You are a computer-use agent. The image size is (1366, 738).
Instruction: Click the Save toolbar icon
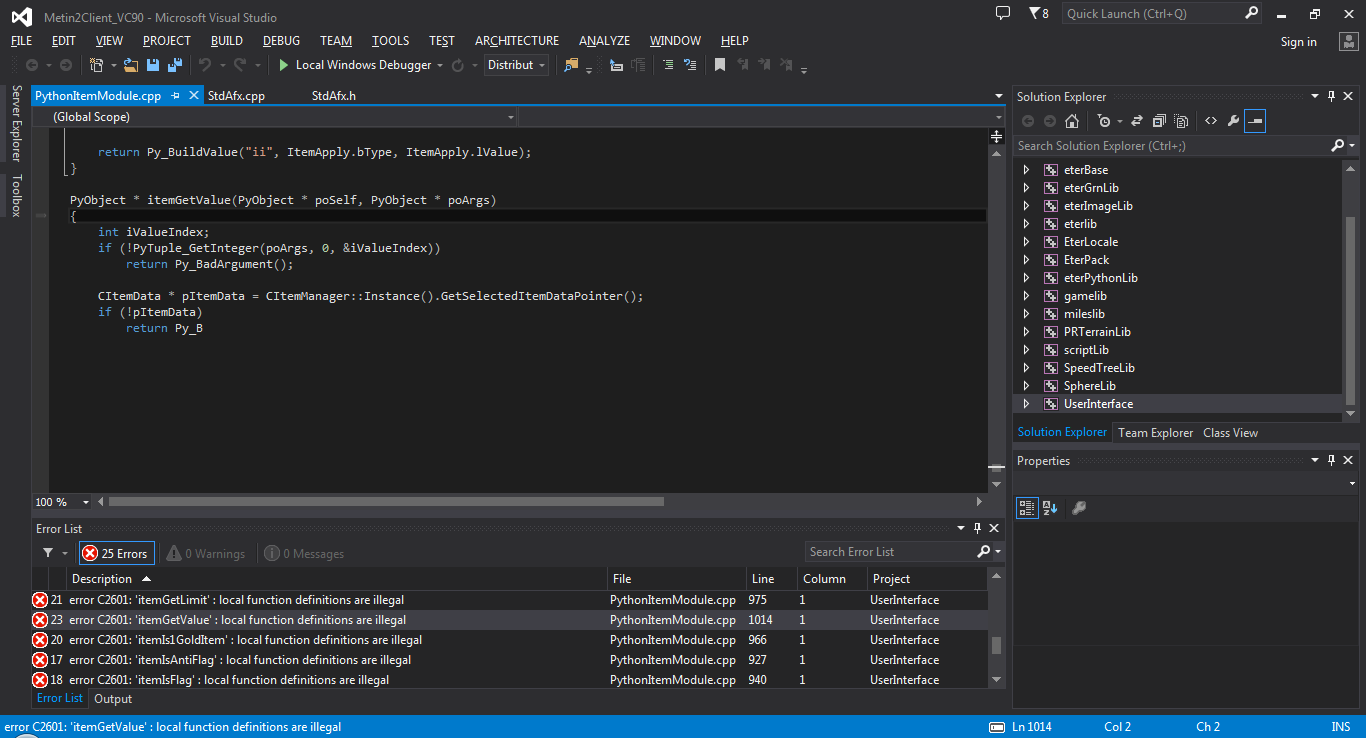click(153, 65)
